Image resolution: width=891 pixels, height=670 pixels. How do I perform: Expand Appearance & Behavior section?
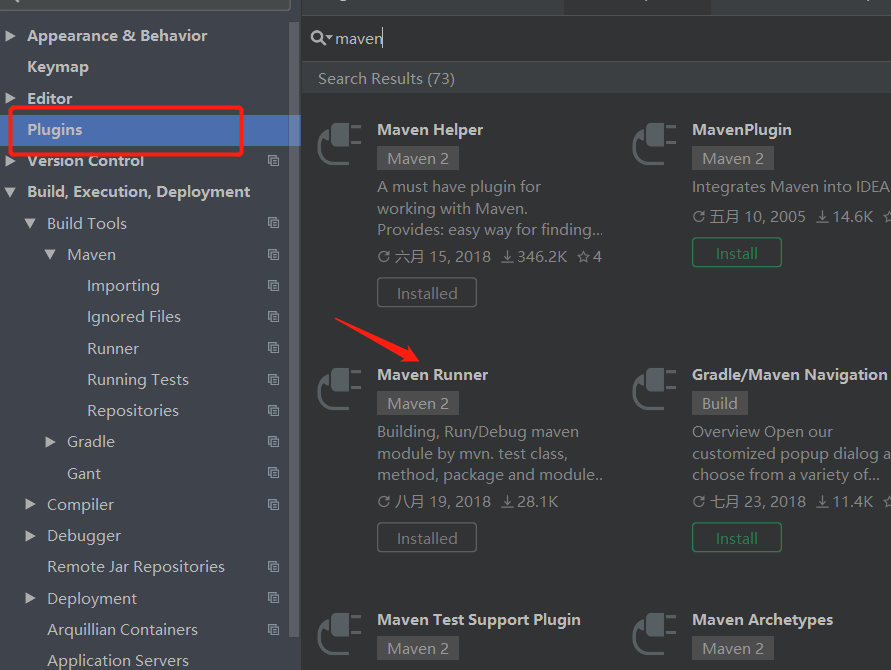(x=10, y=36)
